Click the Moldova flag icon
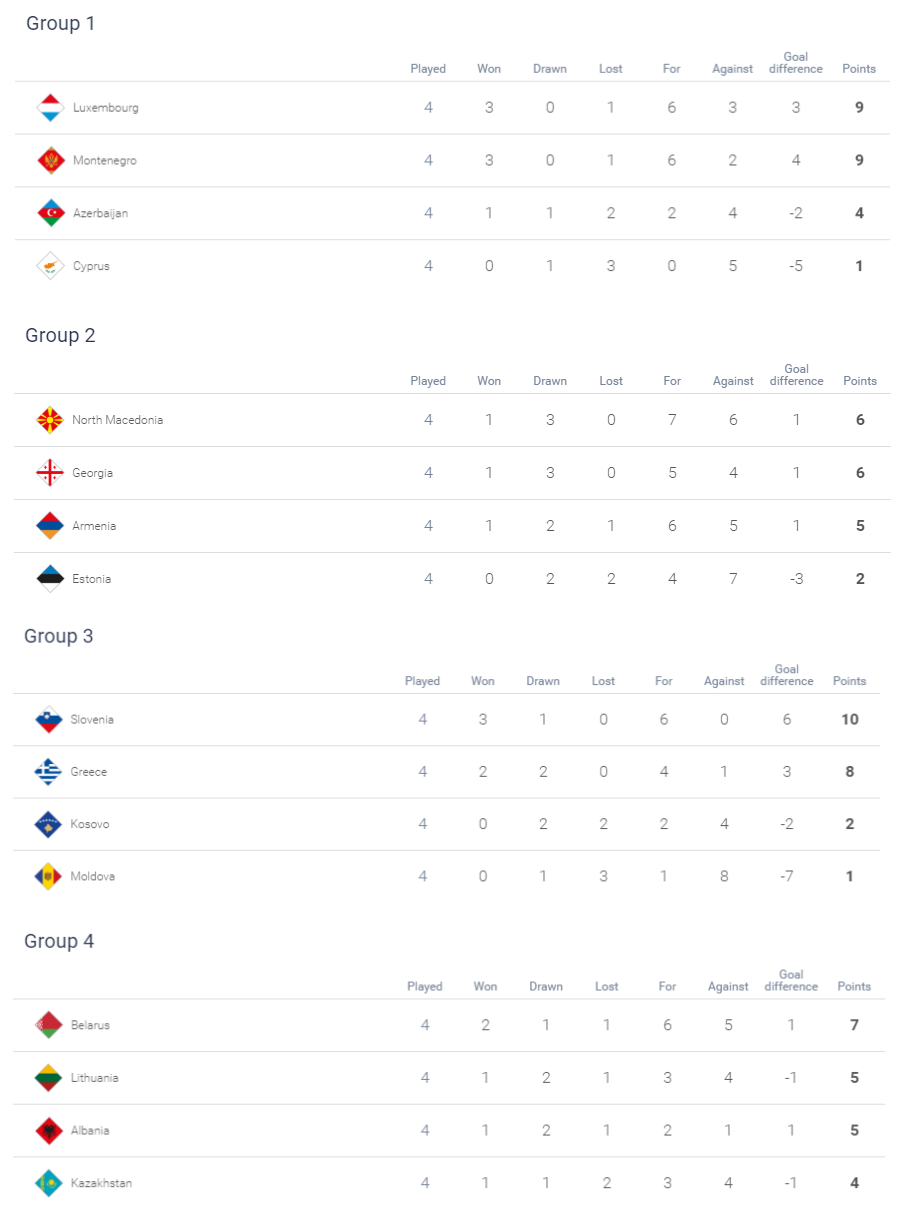This screenshot has width=904, height=1224. [48, 877]
